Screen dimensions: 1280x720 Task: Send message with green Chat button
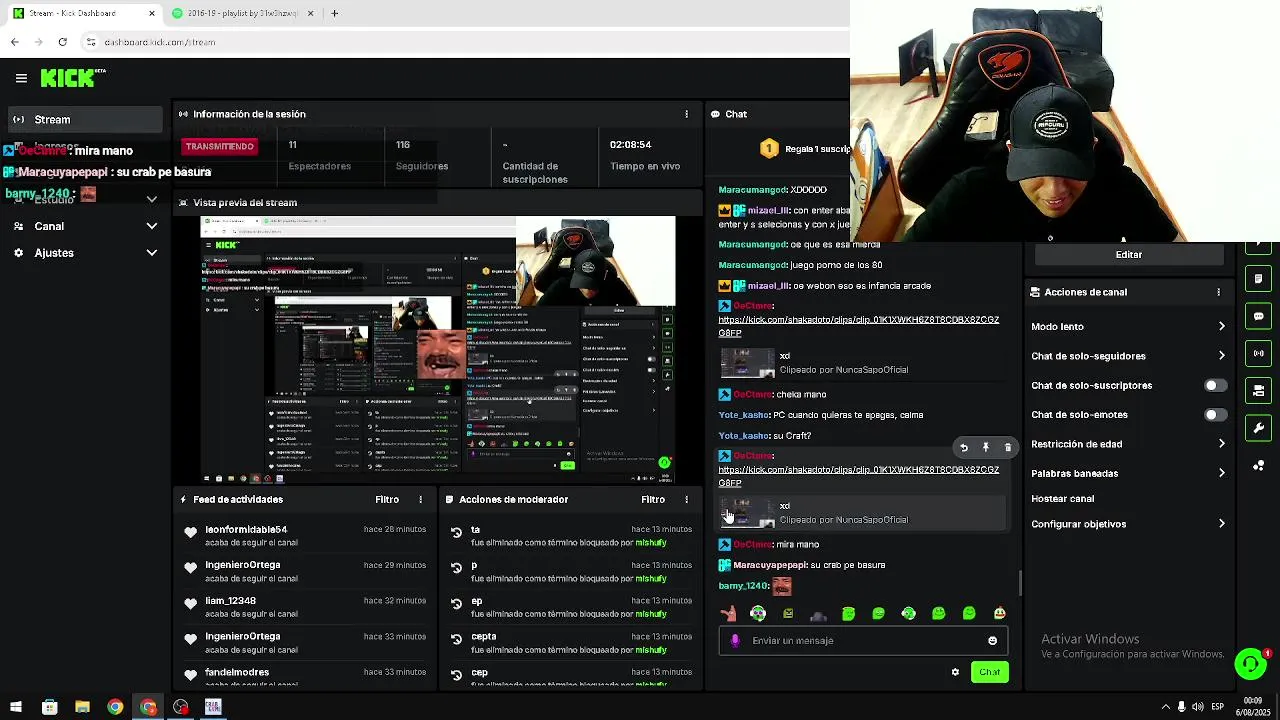click(x=989, y=672)
